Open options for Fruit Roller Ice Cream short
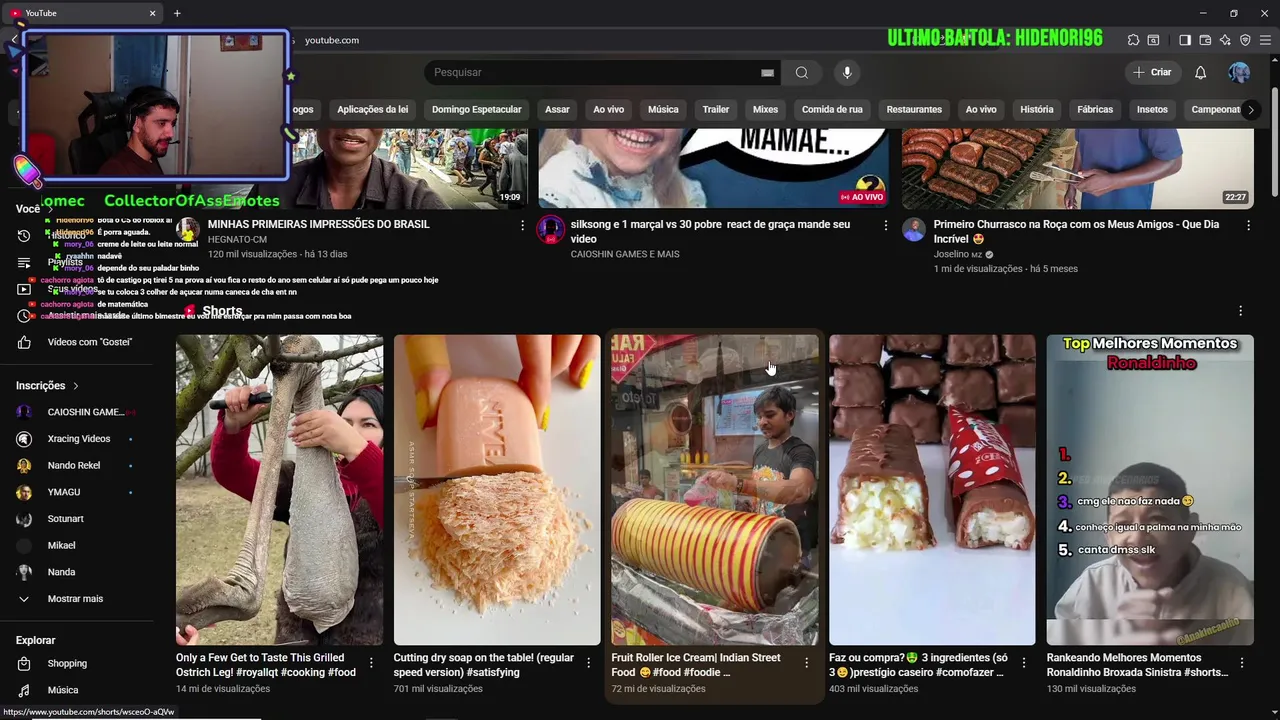This screenshot has height=720, width=1280. coord(806,663)
